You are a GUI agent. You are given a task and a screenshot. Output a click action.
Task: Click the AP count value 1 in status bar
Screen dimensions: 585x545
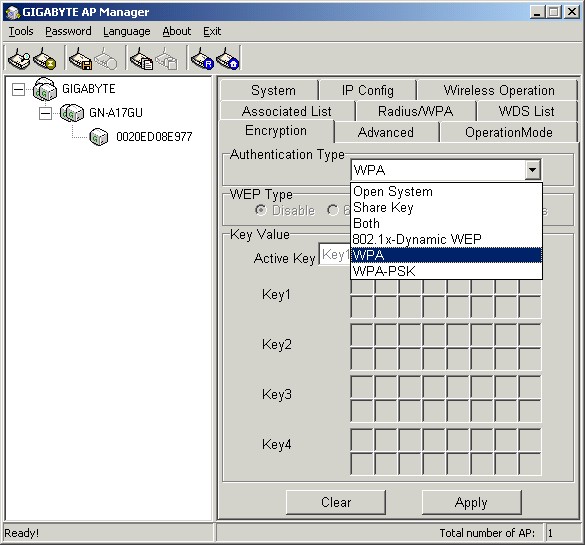(x=550, y=533)
